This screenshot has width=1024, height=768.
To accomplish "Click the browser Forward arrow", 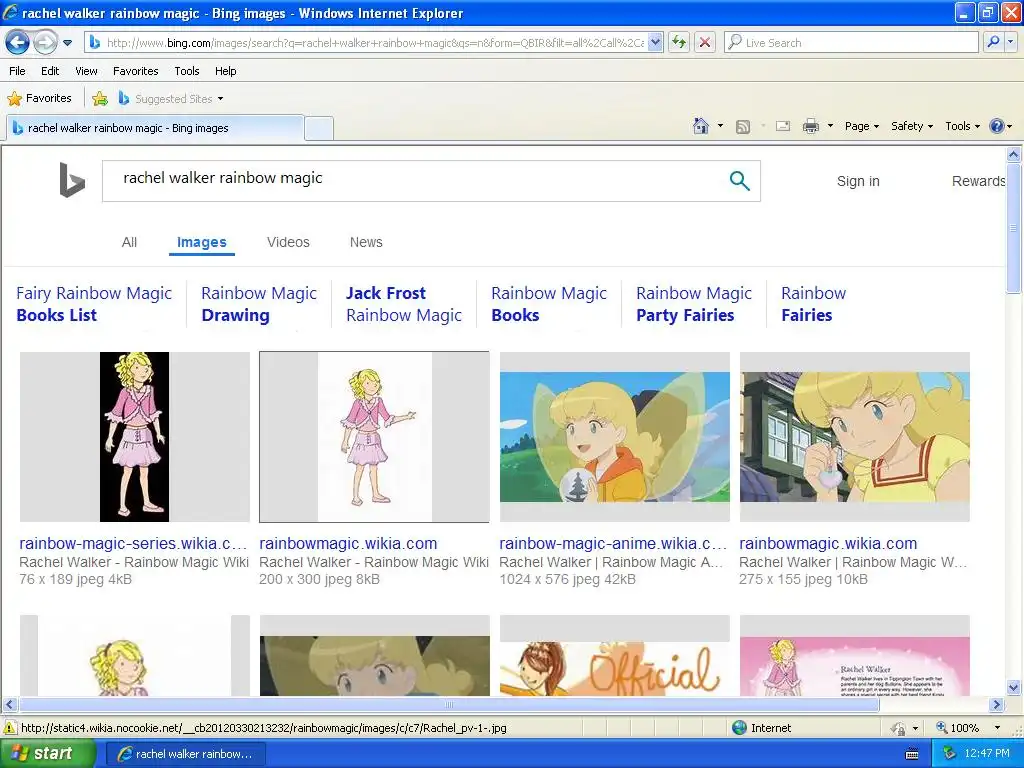I will (x=45, y=43).
